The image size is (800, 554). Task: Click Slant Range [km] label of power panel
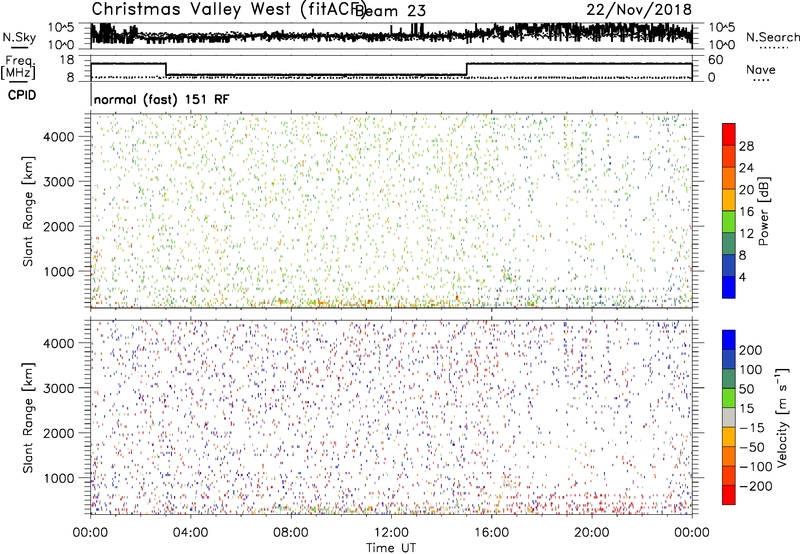pos(28,212)
